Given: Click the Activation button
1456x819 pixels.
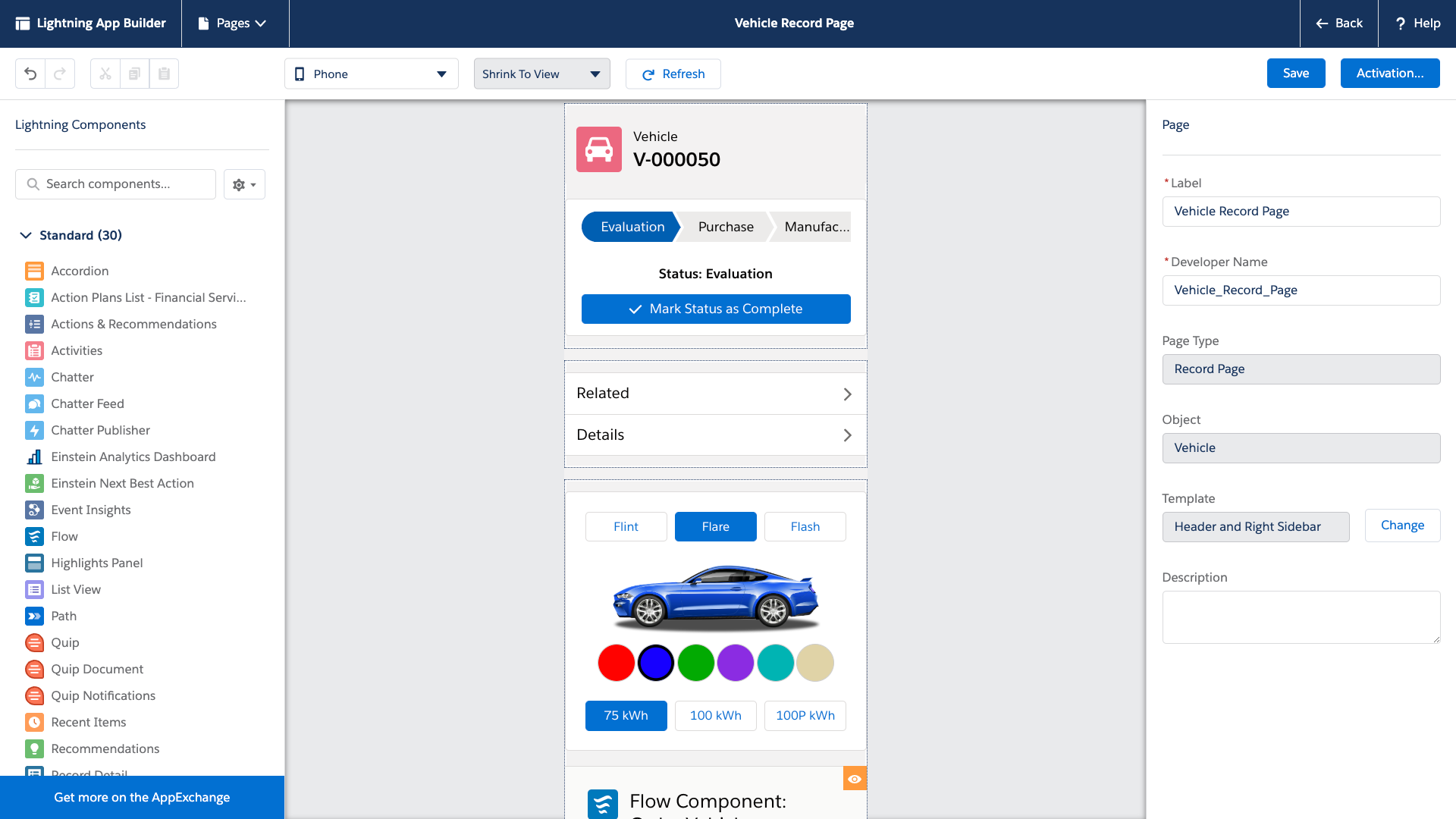Looking at the screenshot, I should [x=1391, y=73].
